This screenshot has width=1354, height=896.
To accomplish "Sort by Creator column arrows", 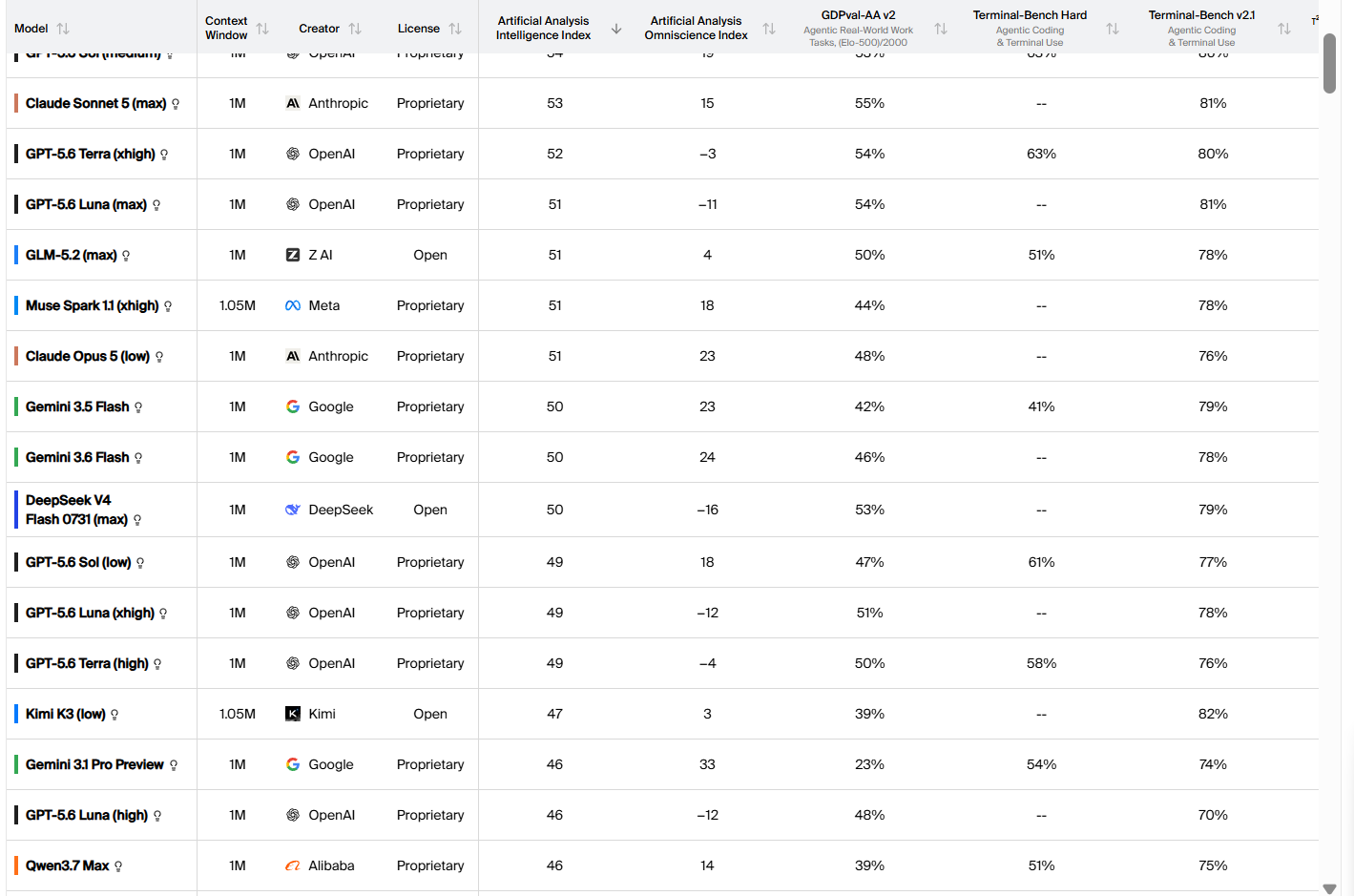I will tap(355, 29).
